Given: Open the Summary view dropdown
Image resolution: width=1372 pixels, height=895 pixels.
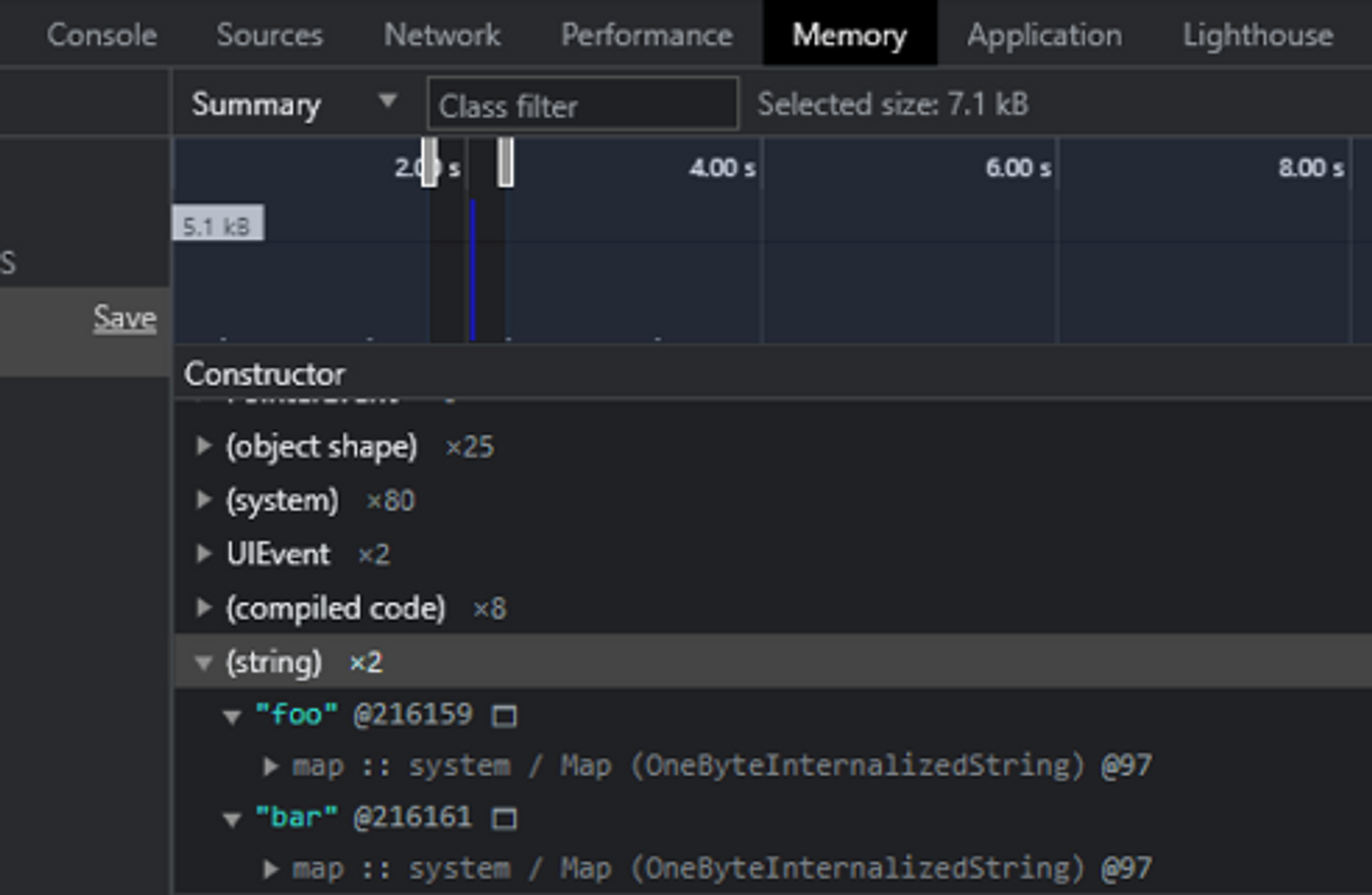Looking at the screenshot, I should click(x=294, y=104).
